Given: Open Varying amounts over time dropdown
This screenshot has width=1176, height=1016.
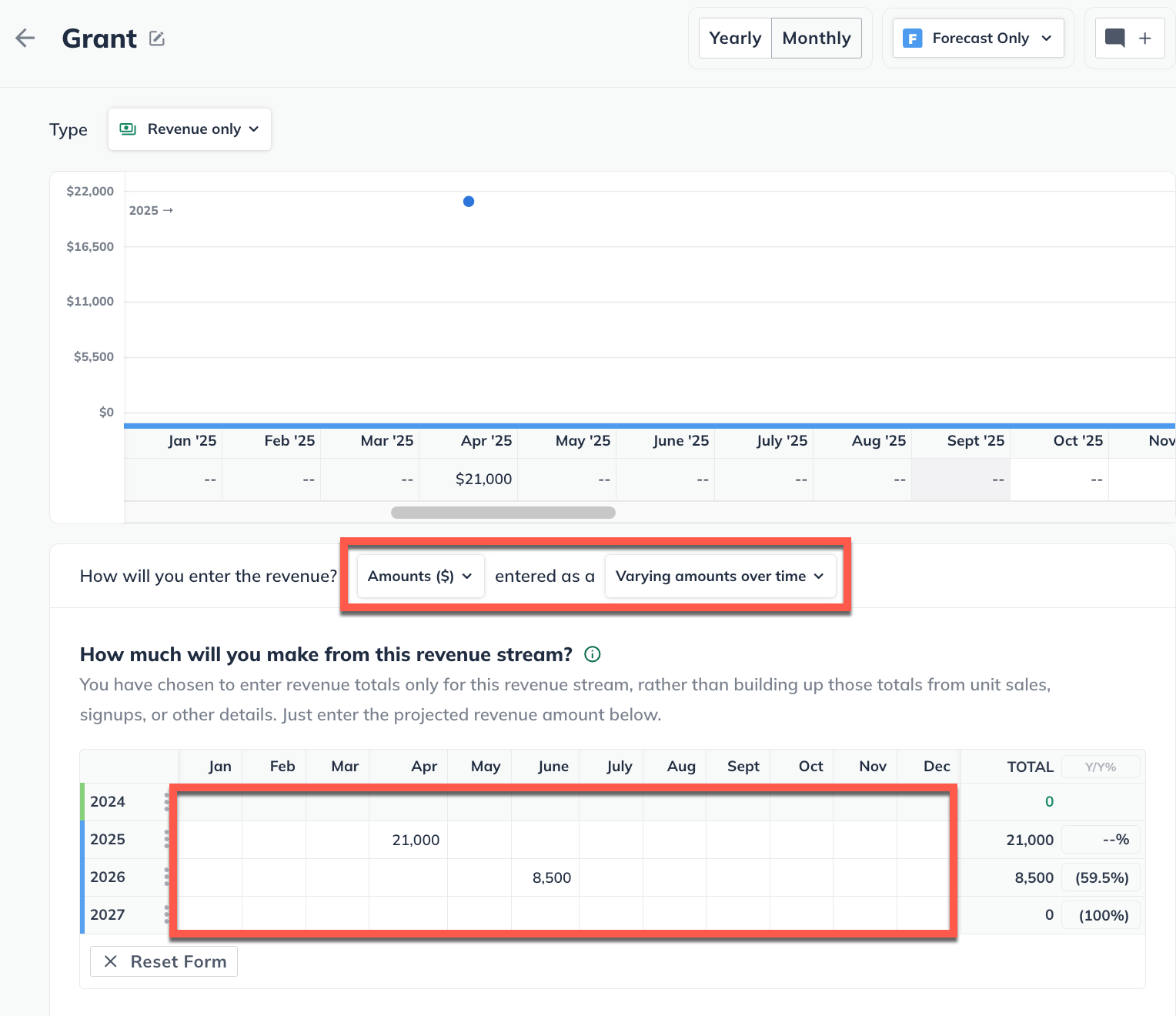Looking at the screenshot, I should pyautogui.click(x=720, y=577).
